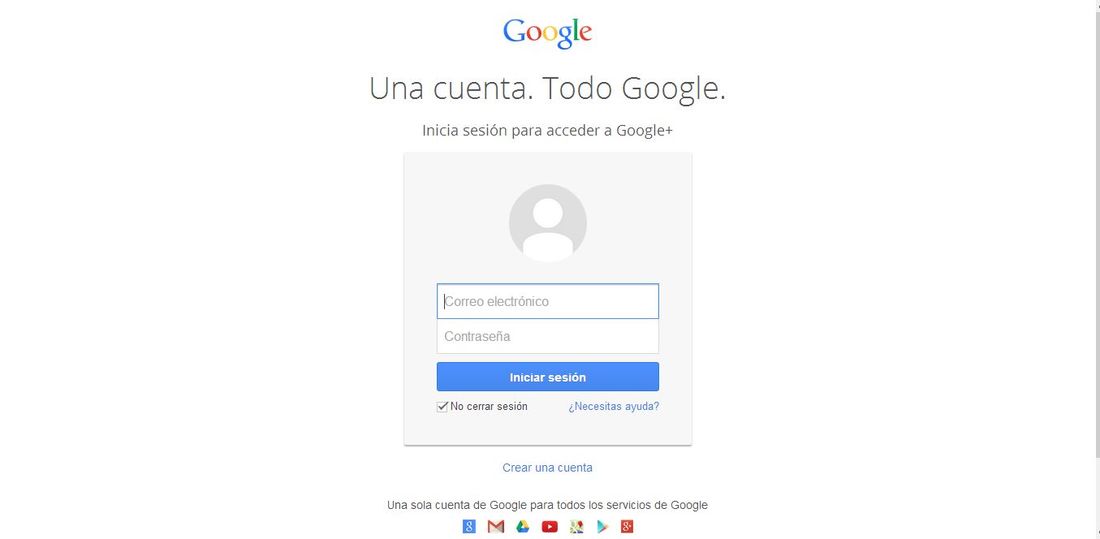
Task: Uncheck the No cerrar sesión checkbox
Action: [442, 406]
